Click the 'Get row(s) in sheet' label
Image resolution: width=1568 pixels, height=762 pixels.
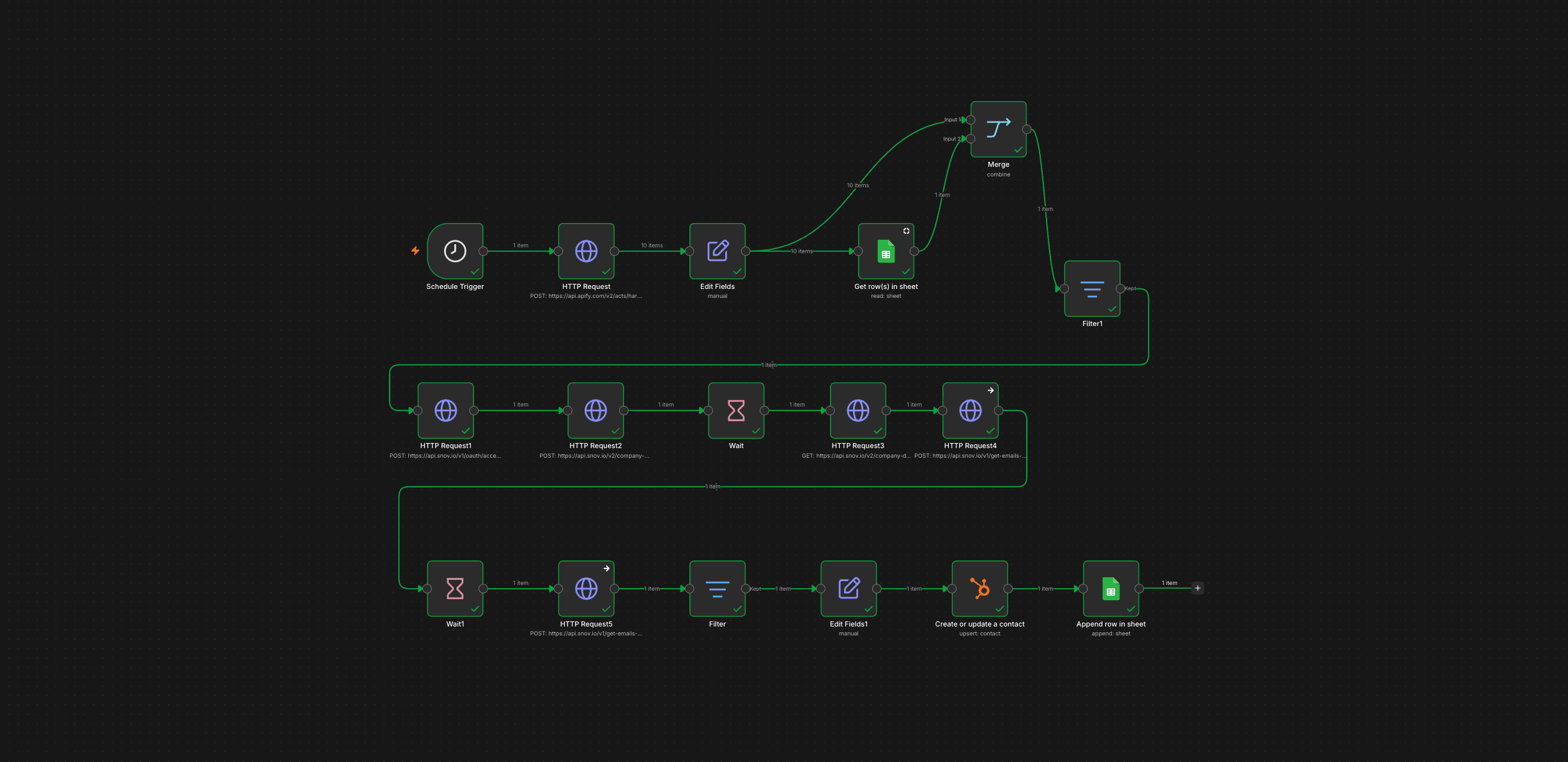point(886,286)
